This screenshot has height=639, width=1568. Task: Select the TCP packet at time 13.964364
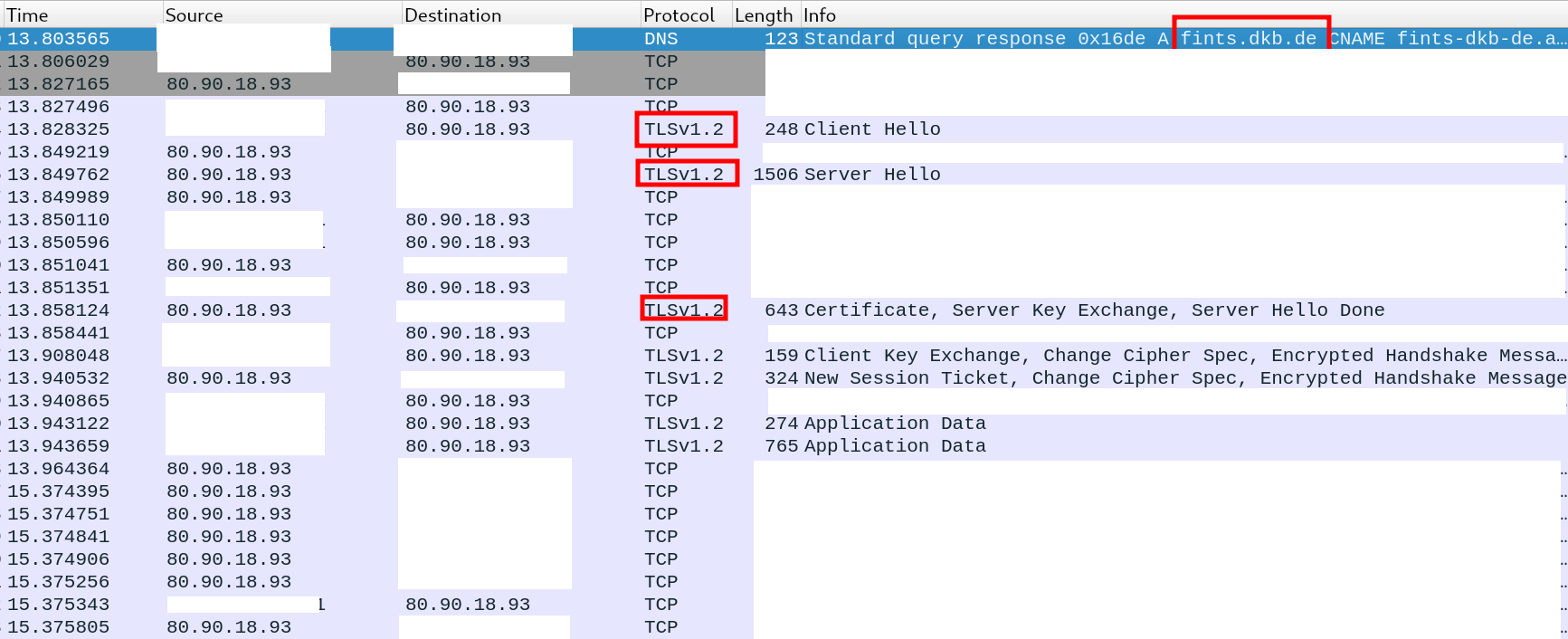point(59,469)
